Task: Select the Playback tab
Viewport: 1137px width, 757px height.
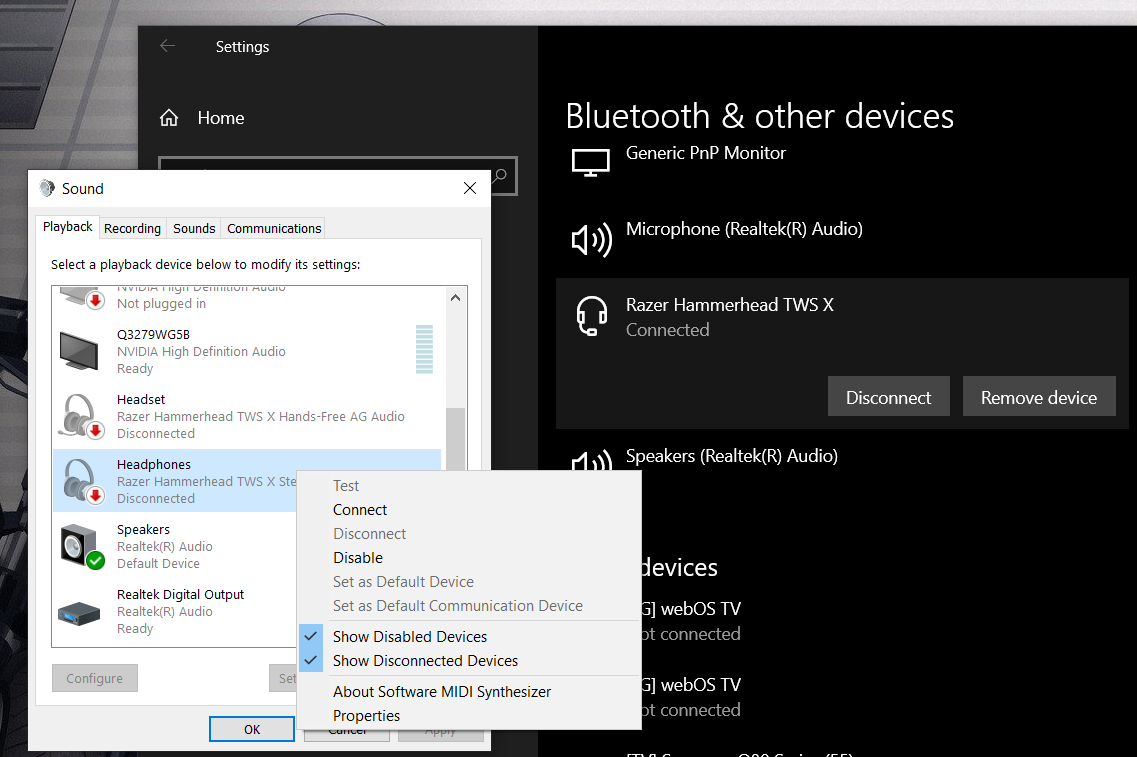Action: pos(67,227)
